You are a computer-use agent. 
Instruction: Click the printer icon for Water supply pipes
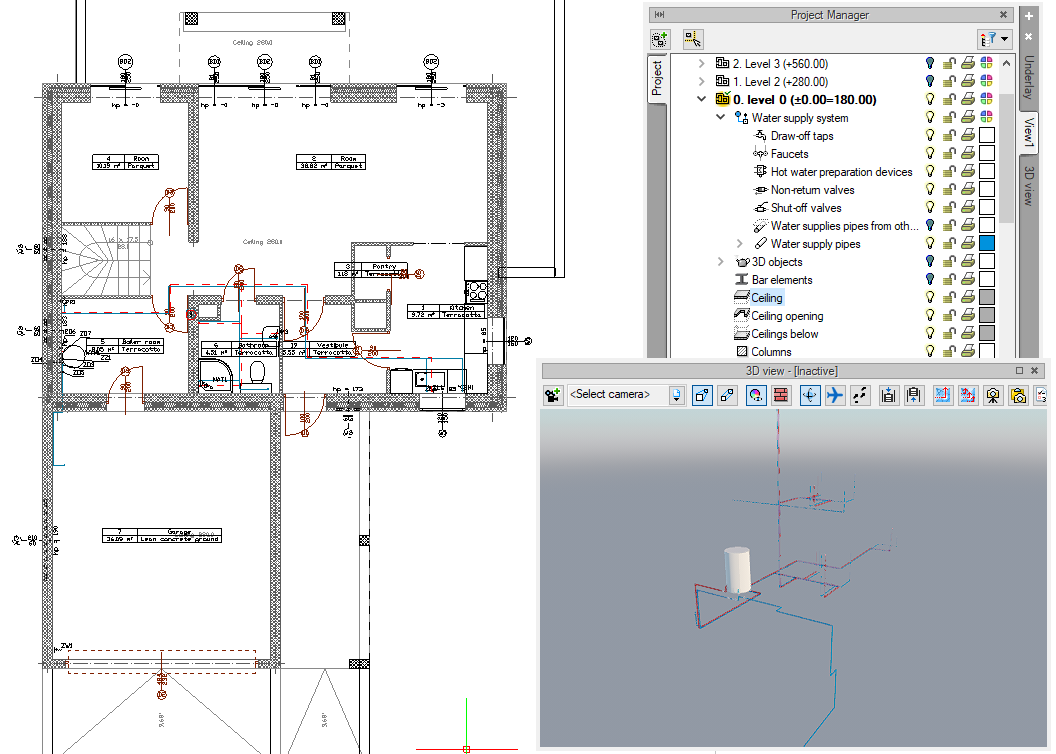968,243
